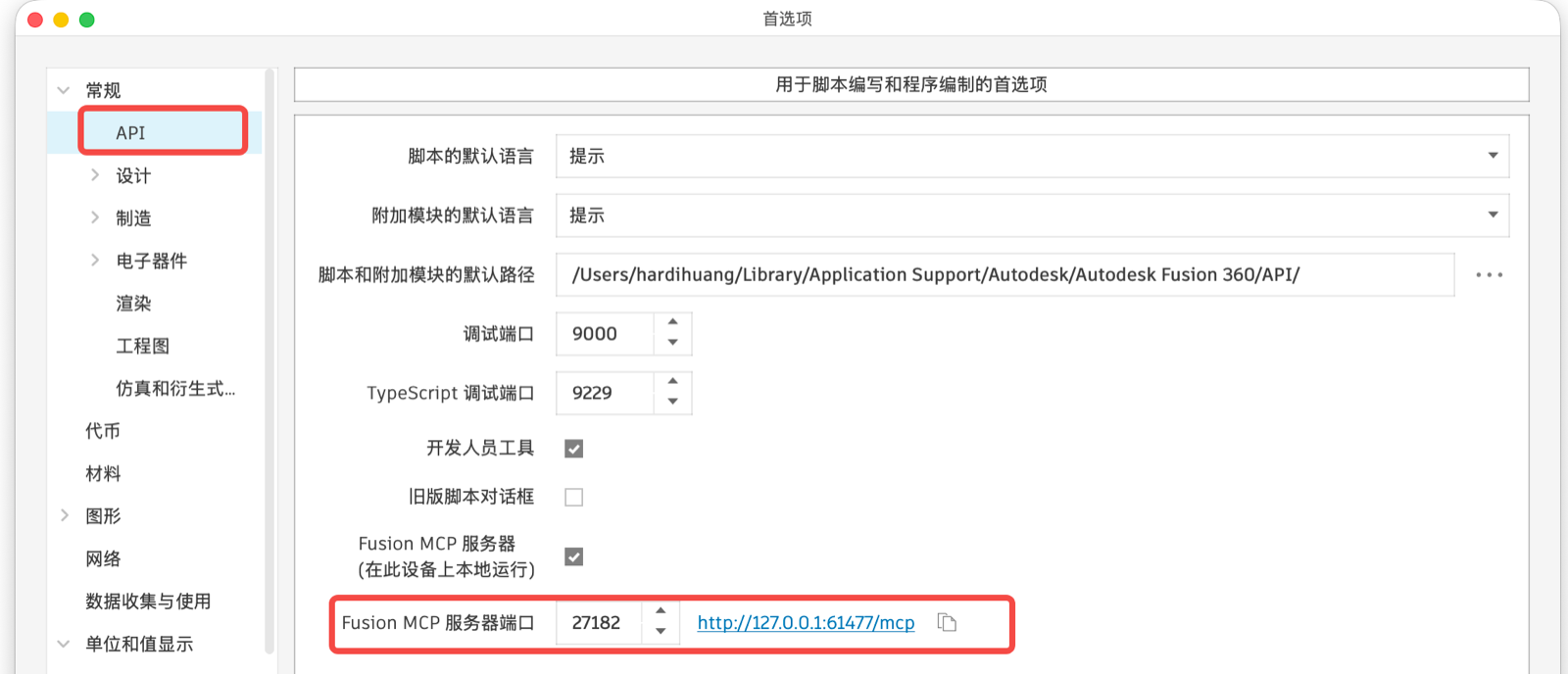1568x674 pixels.
Task: Select the 数据收集与使用 preferences item
Action: [148, 601]
